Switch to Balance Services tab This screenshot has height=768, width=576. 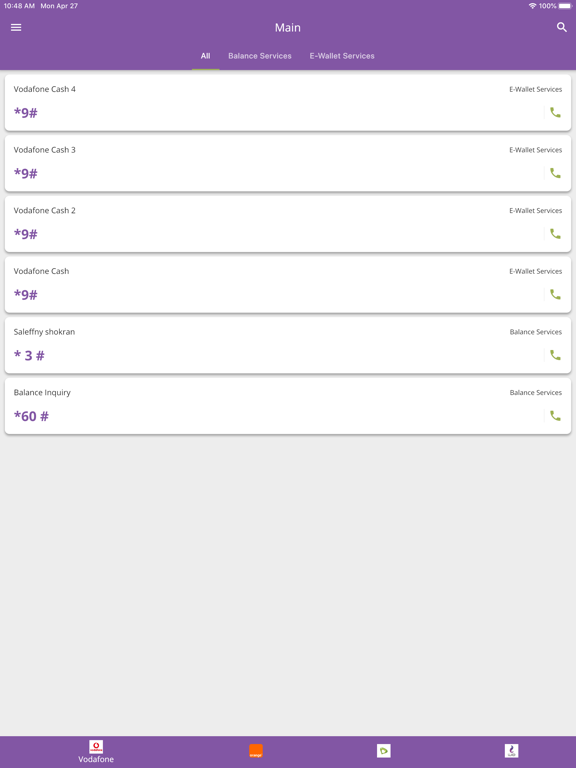(x=260, y=56)
